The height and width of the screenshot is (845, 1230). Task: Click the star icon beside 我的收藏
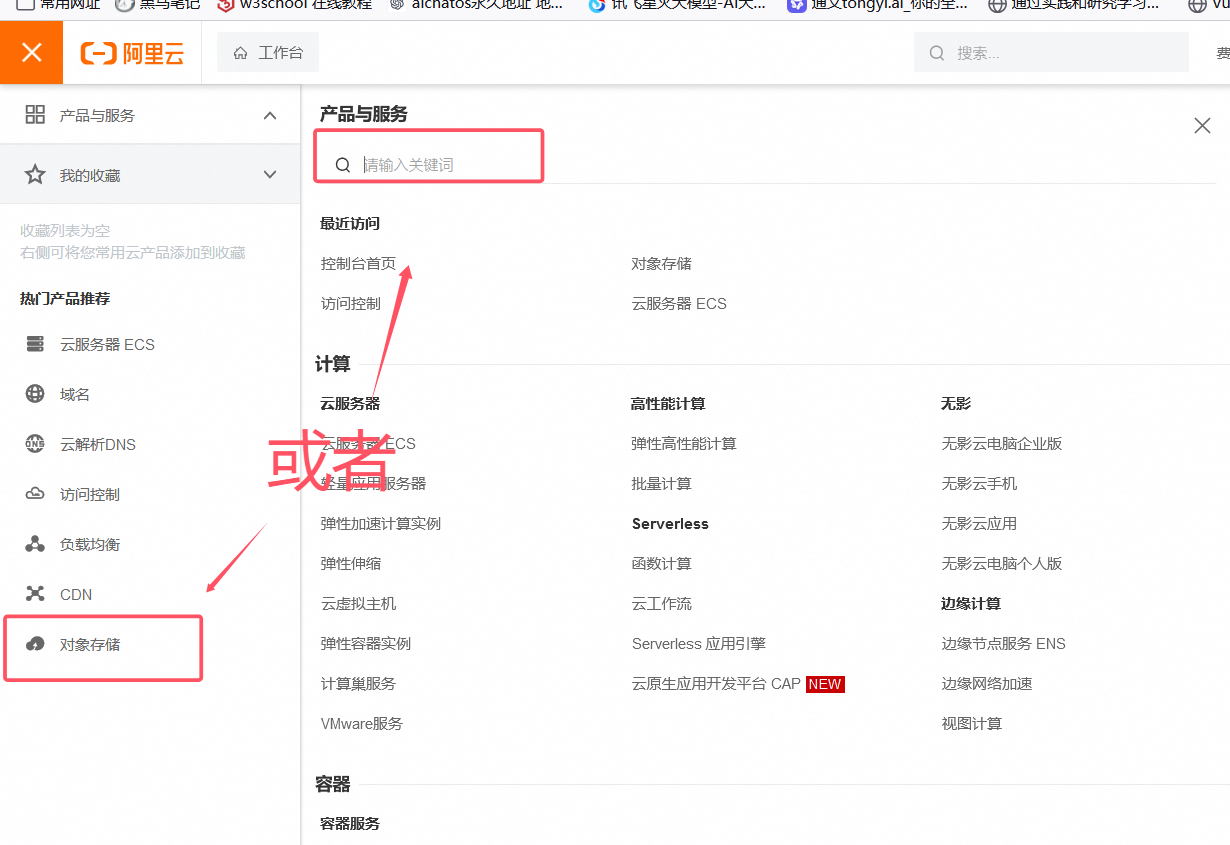pos(35,175)
